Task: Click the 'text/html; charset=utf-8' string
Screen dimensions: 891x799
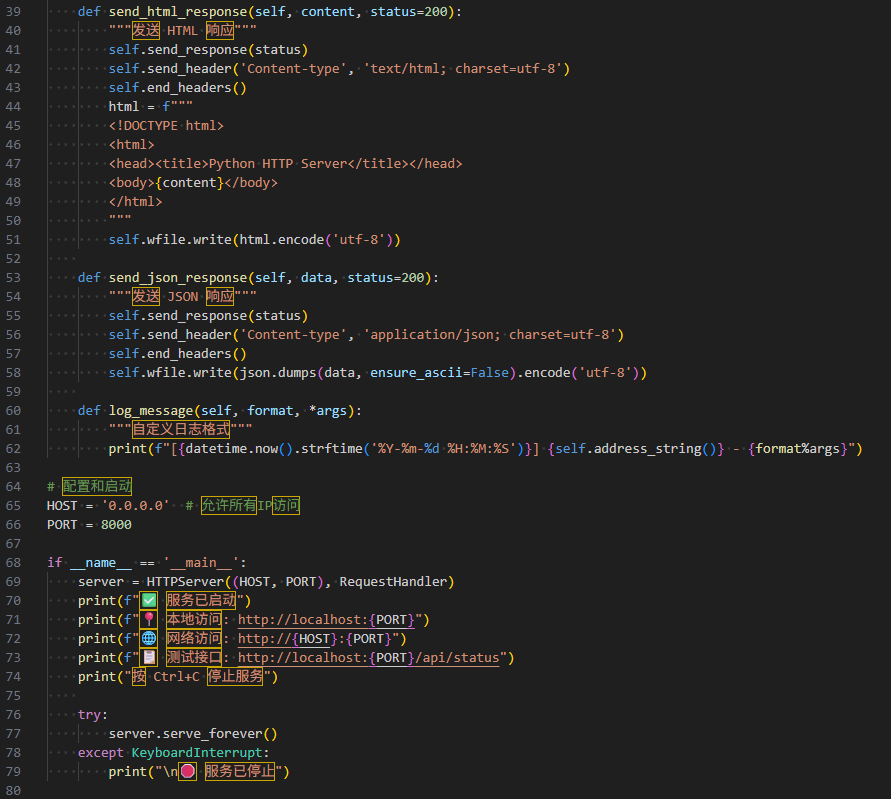Action: point(463,68)
